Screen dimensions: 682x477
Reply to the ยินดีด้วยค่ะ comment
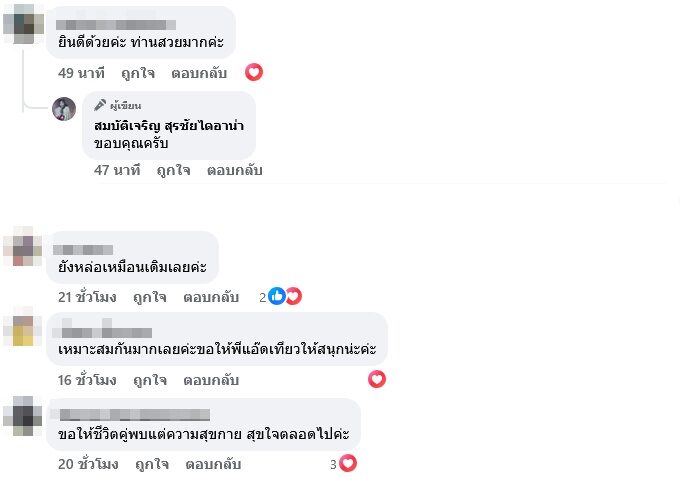(x=199, y=73)
